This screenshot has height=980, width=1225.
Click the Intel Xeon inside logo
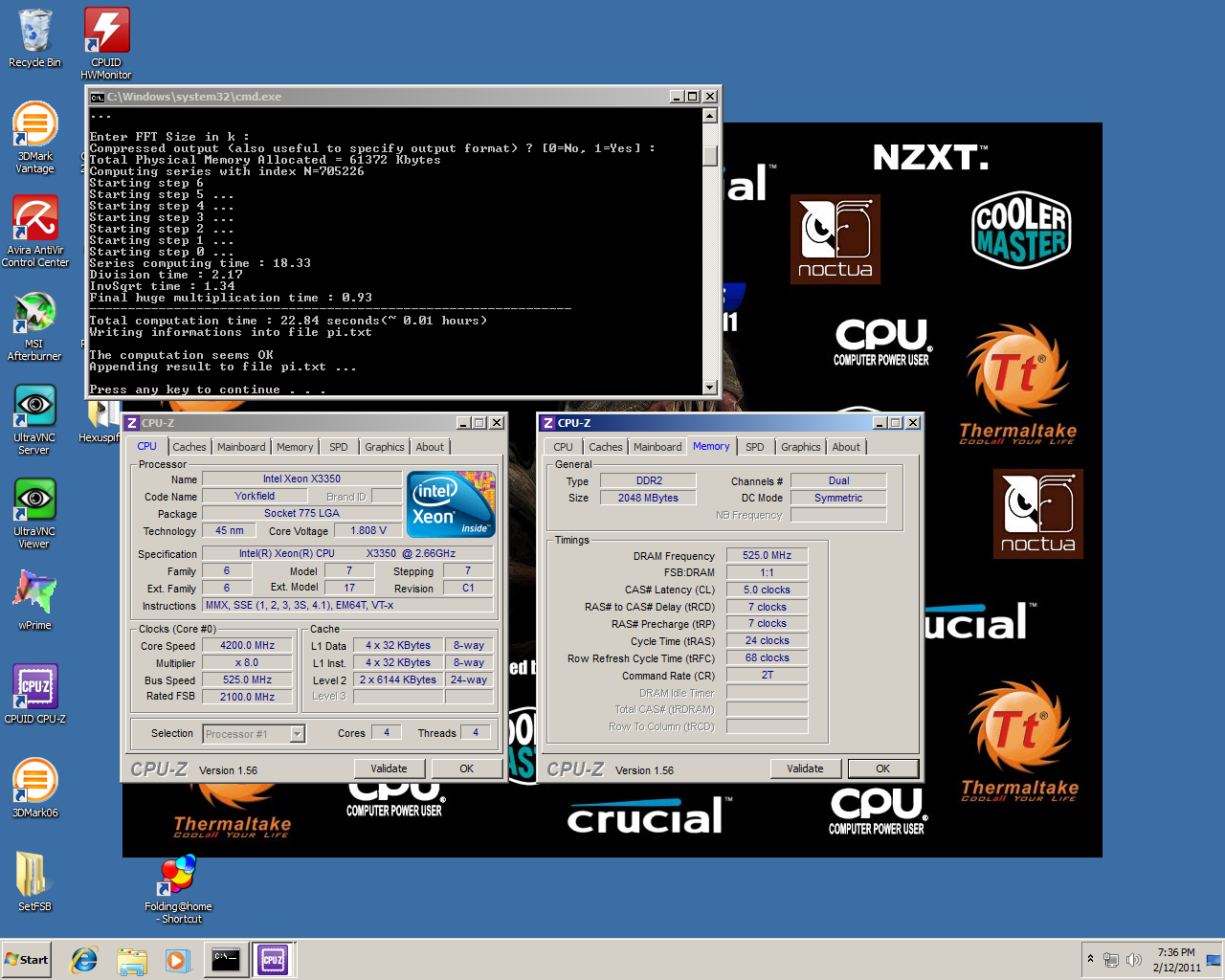pyautogui.click(x=451, y=503)
